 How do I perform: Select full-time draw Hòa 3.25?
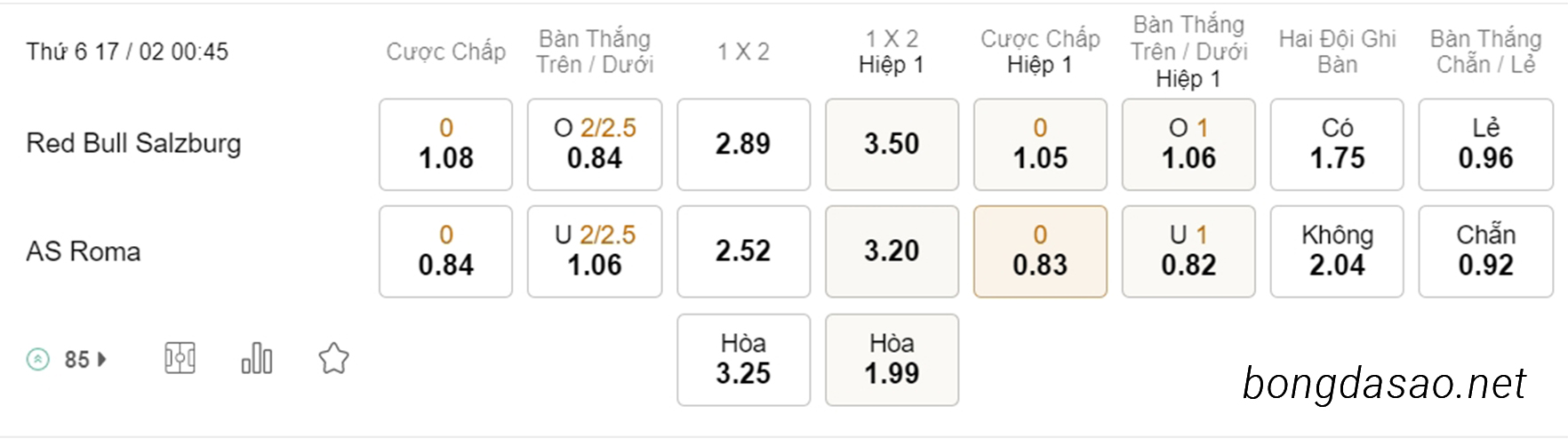point(743,360)
